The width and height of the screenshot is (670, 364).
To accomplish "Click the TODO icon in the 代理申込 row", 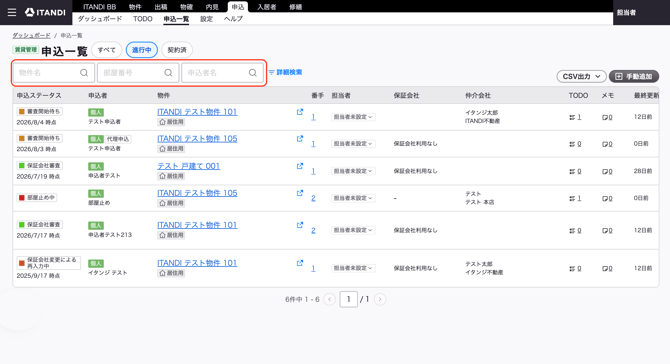I will (572, 144).
